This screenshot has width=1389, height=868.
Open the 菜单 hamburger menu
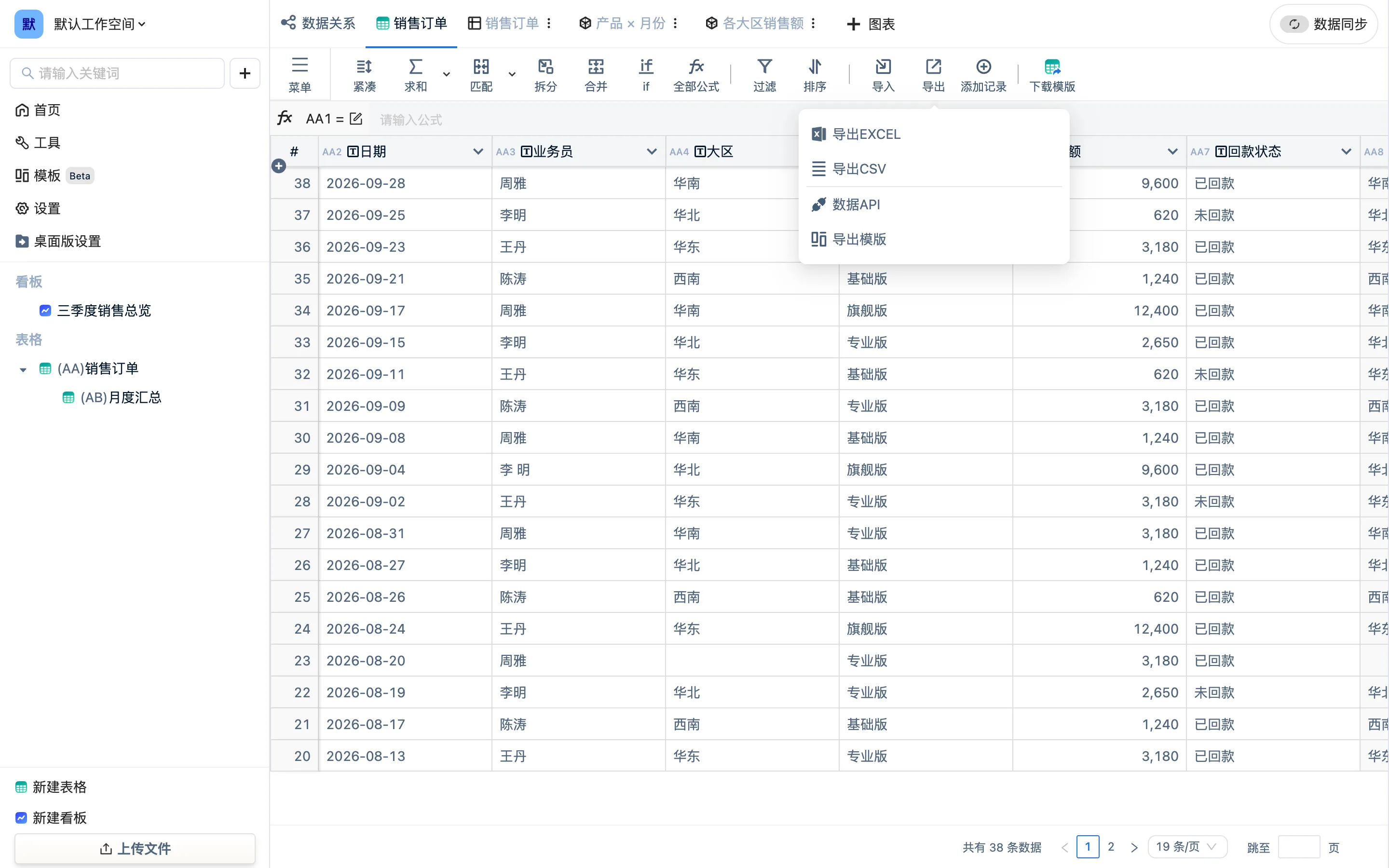point(300,75)
